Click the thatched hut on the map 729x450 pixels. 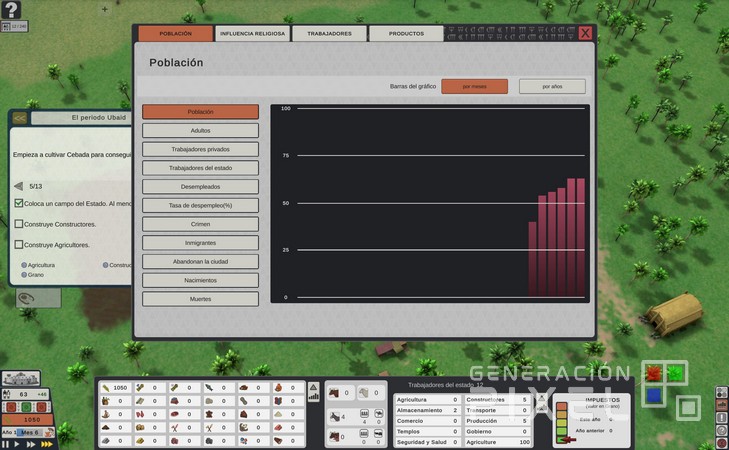click(674, 314)
